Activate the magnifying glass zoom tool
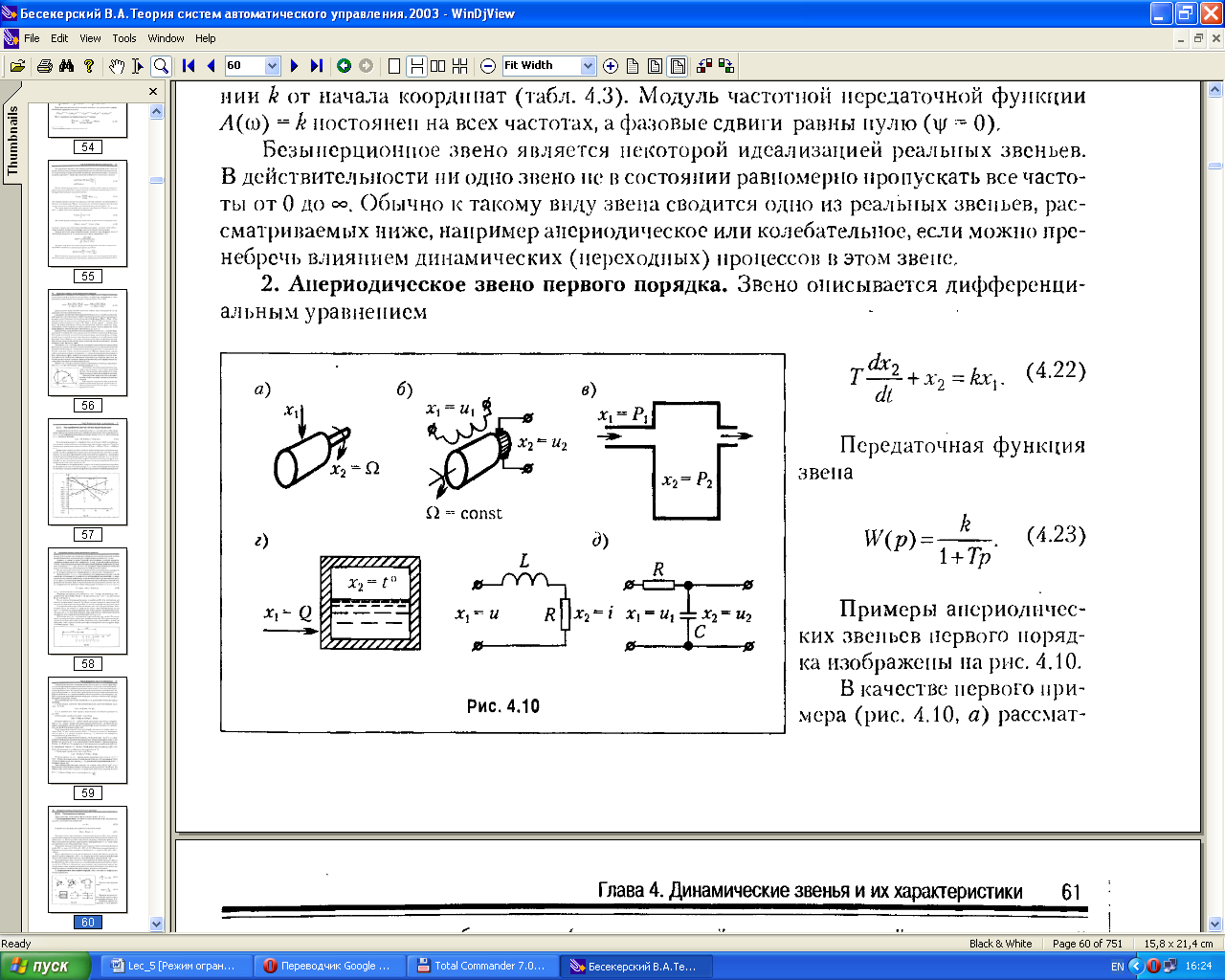The height and width of the screenshot is (980, 1225). (161, 66)
